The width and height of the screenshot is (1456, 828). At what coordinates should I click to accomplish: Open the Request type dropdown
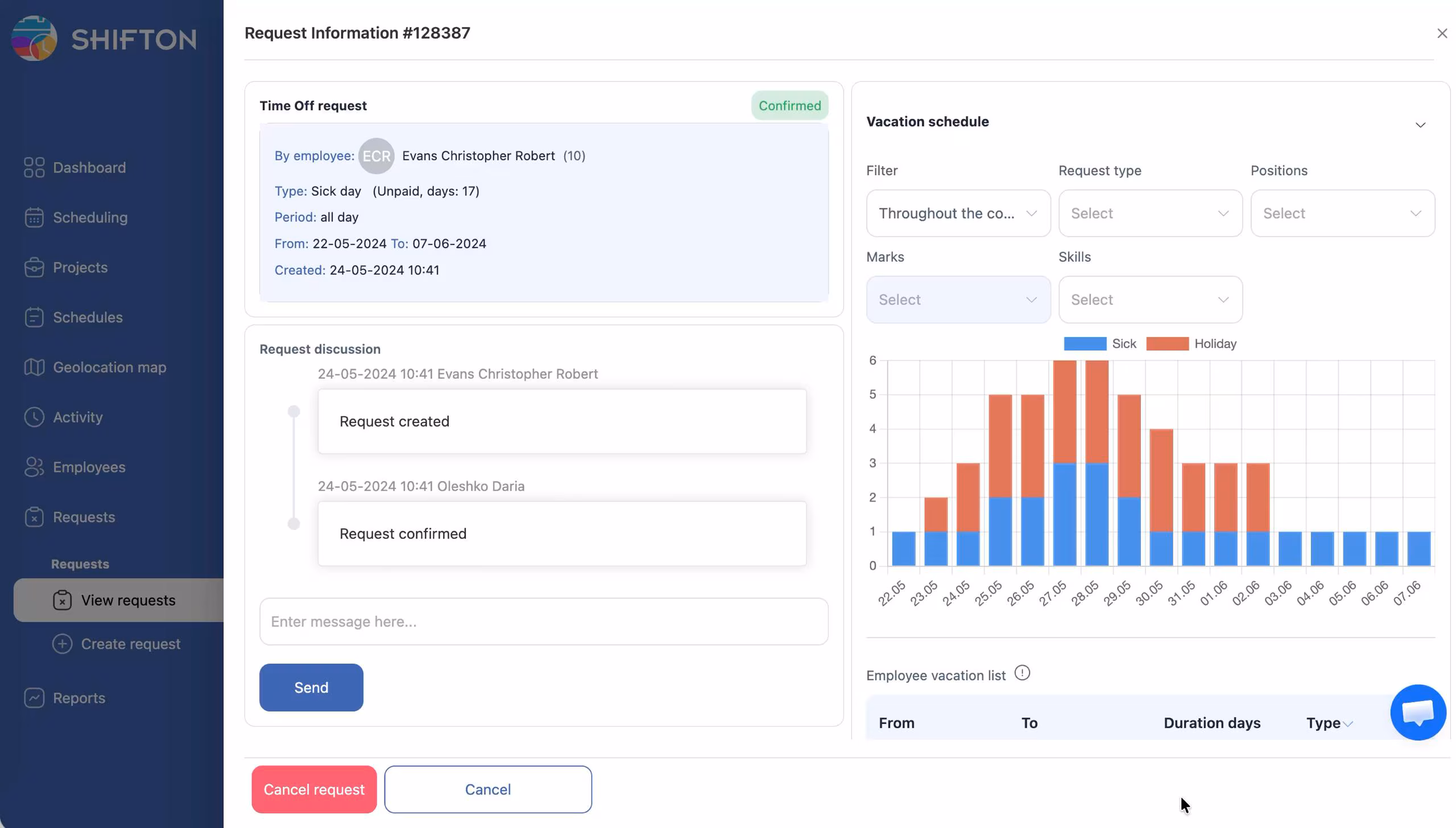1150,213
